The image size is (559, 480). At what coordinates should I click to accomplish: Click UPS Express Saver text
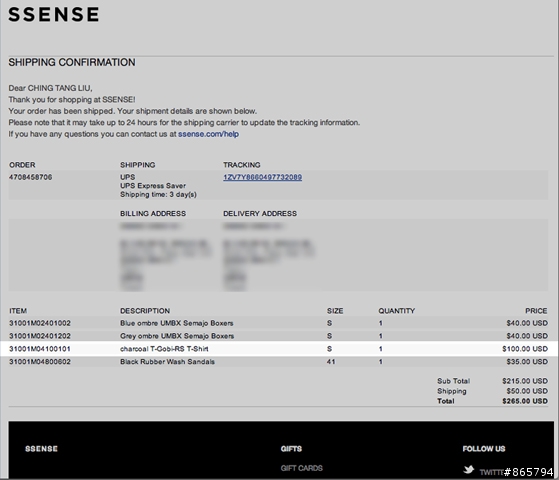tap(153, 186)
